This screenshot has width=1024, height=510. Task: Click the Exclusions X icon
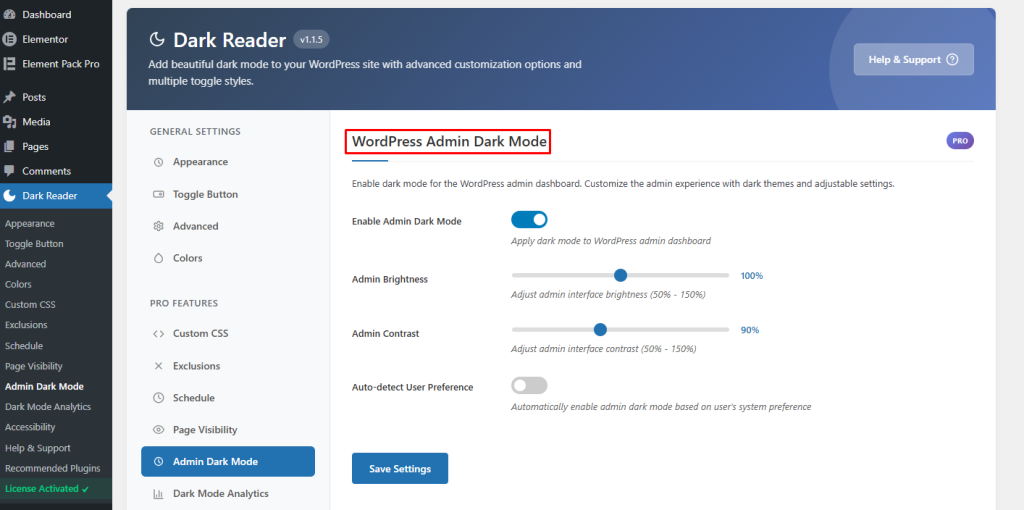click(158, 366)
